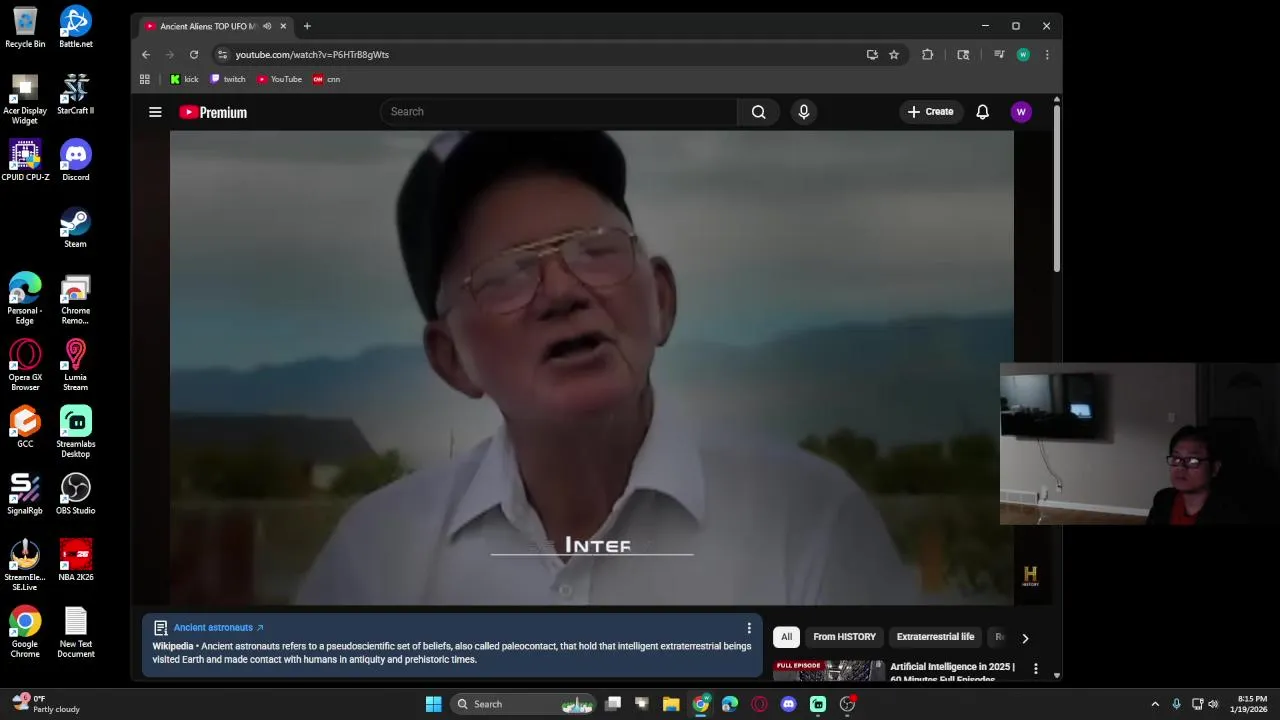Viewport: 1280px width, 720px height.
Task: Expand the system tray hidden icons chevron
Action: click(1155, 704)
